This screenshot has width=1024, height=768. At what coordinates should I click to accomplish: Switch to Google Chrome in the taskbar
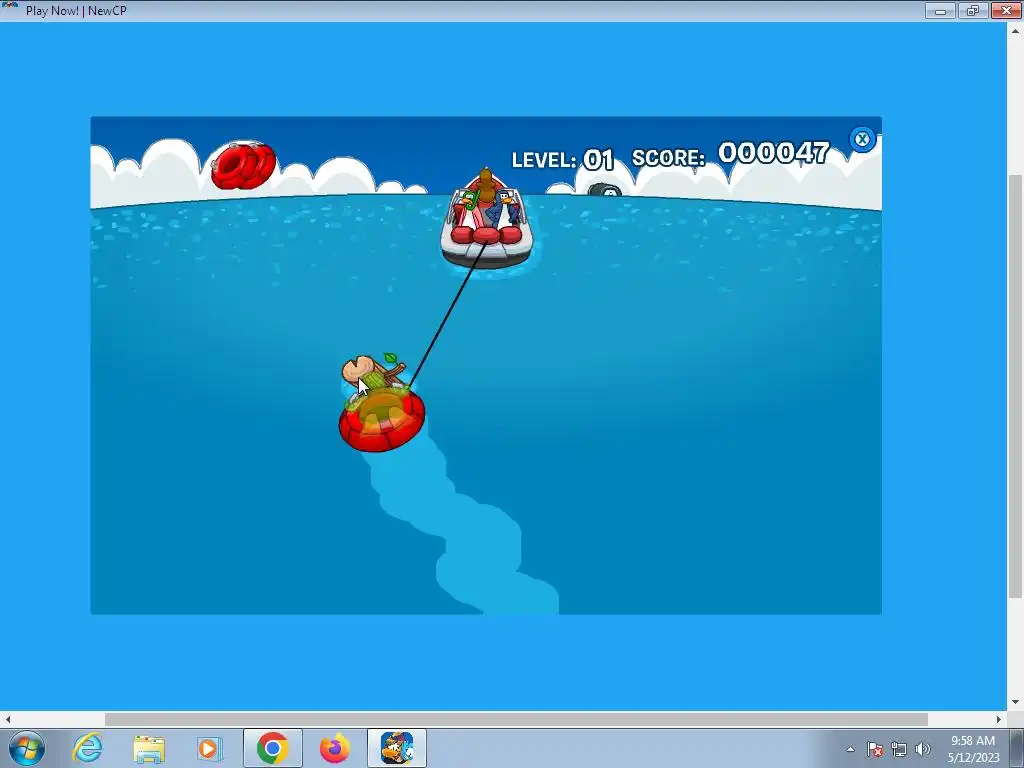272,748
